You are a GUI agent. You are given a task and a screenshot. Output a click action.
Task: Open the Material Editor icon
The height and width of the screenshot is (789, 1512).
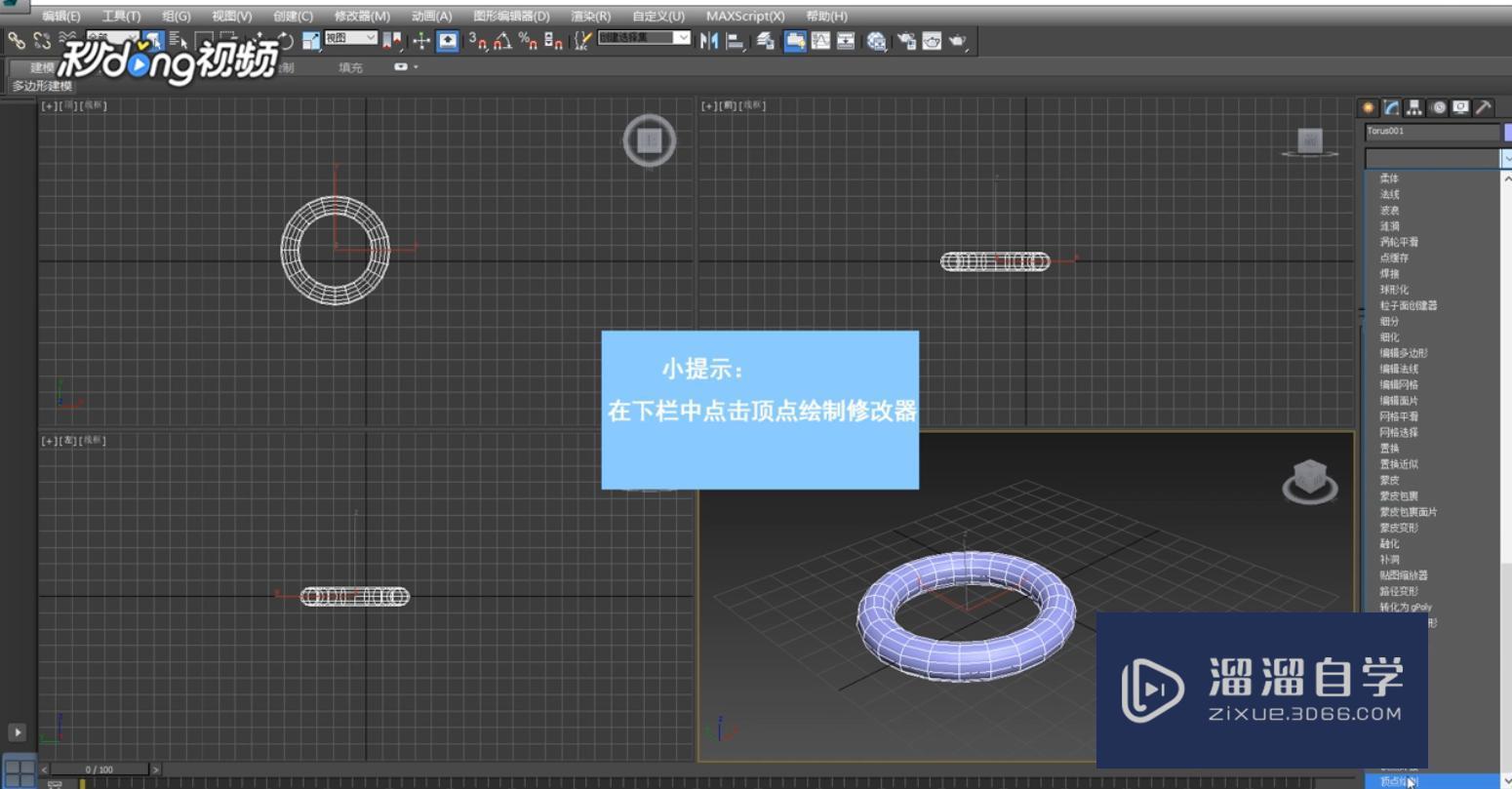point(876,41)
